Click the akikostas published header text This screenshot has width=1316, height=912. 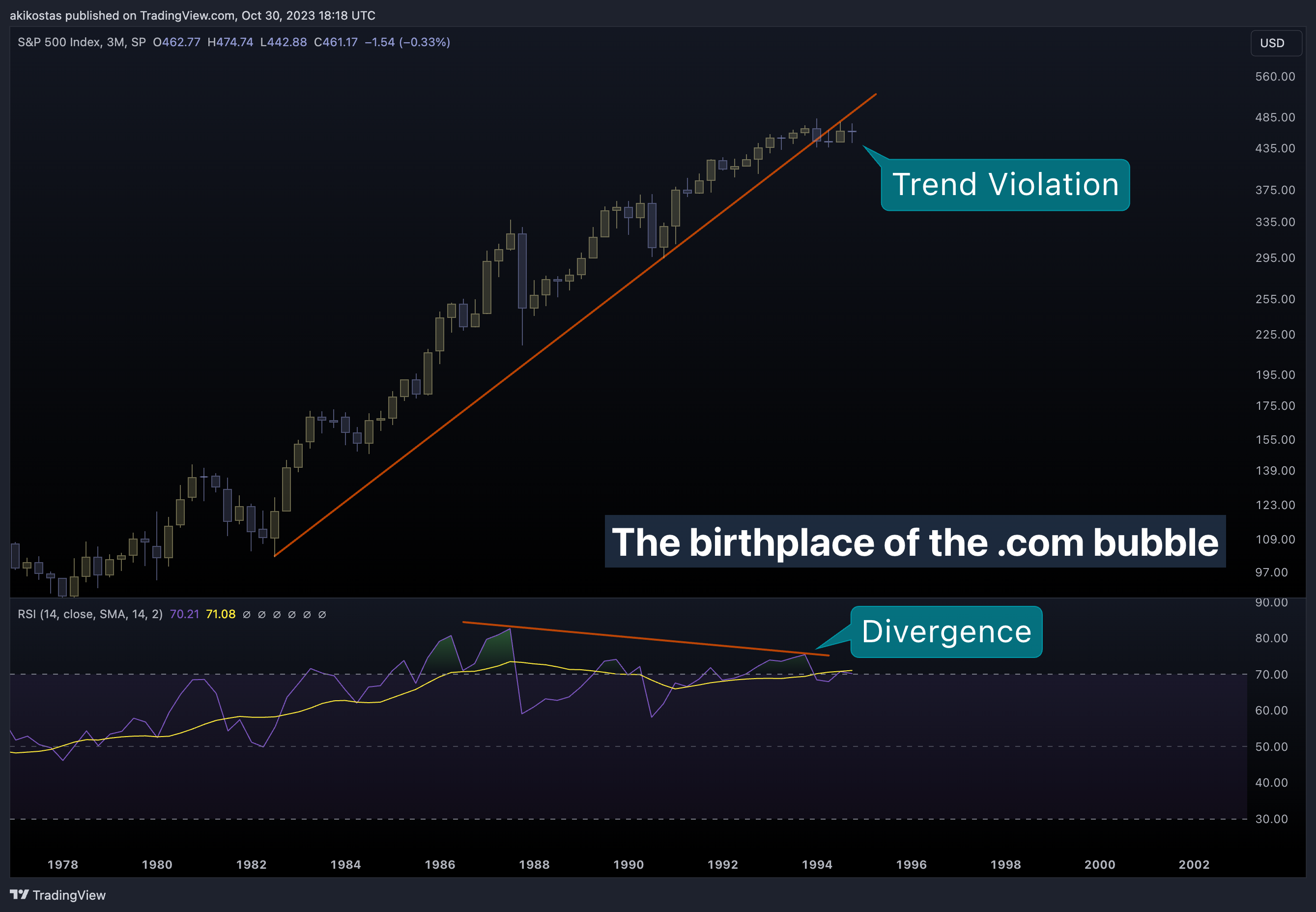pos(193,15)
